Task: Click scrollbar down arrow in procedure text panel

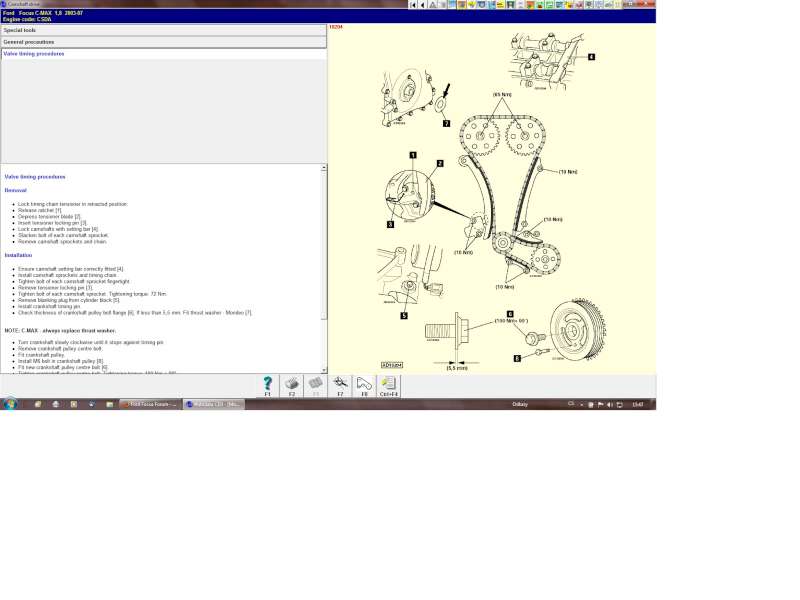Action: click(x=323, y=370)
